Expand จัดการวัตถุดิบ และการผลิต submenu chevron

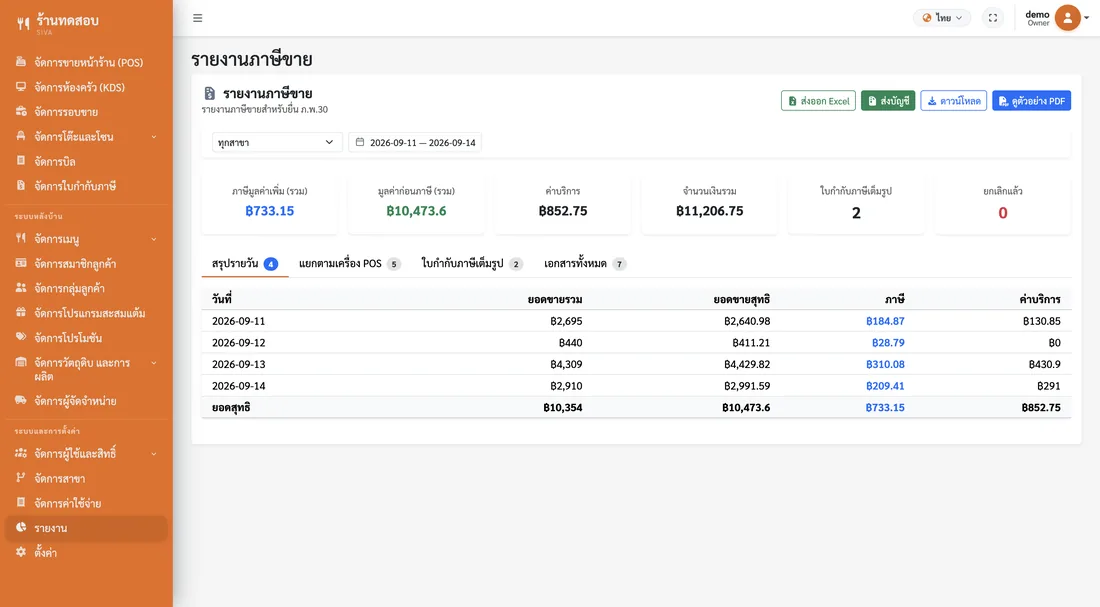tap(154, 363)
